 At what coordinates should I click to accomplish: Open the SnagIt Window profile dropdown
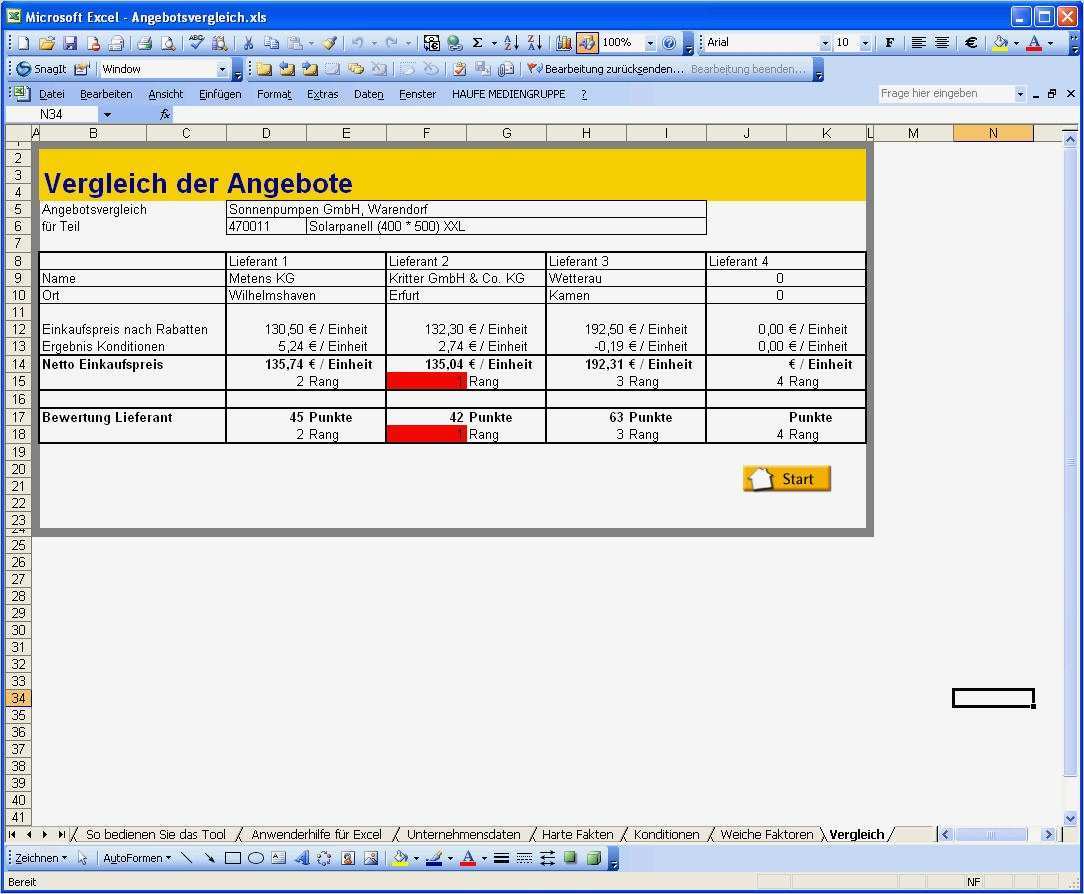222,69
